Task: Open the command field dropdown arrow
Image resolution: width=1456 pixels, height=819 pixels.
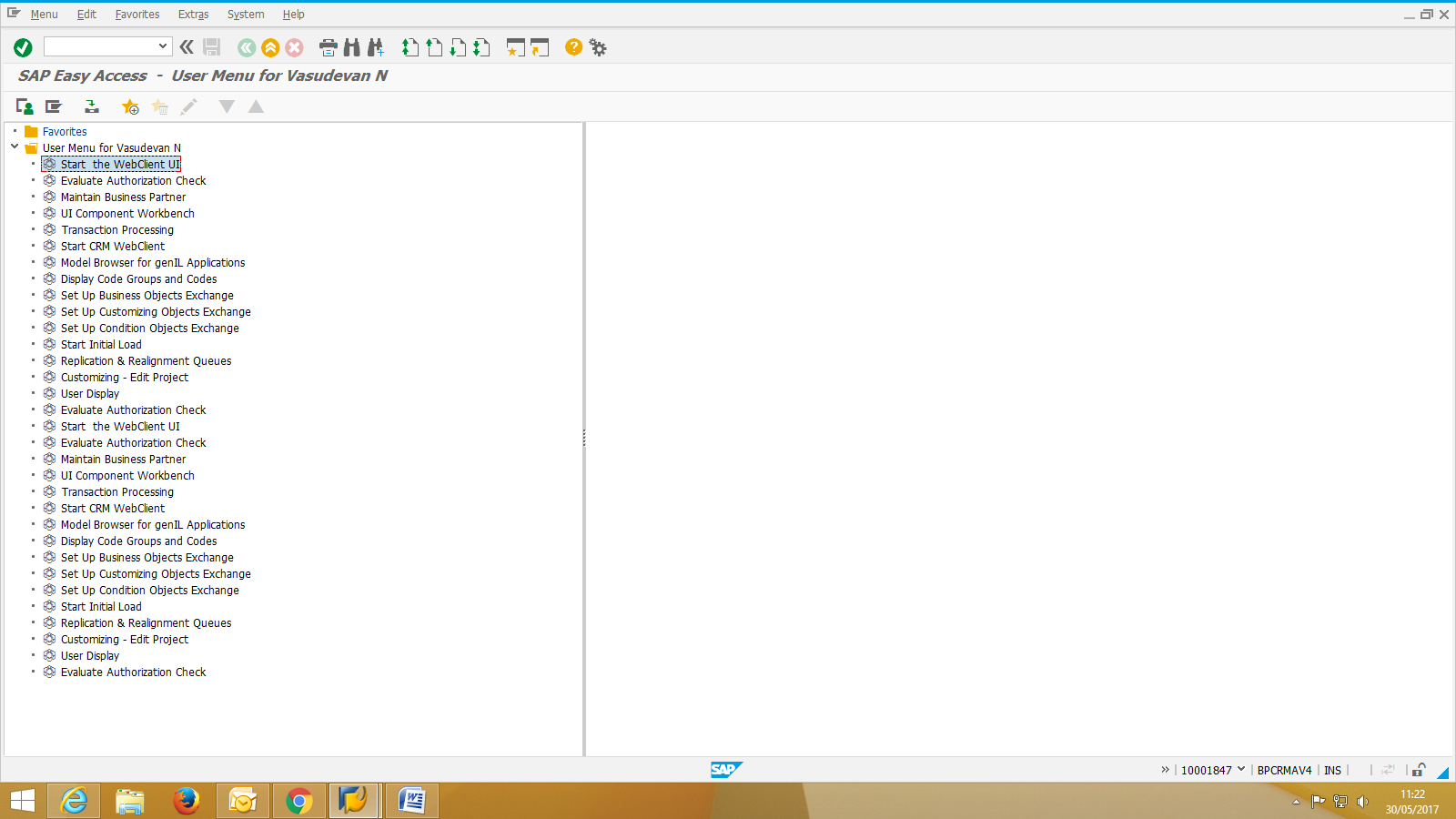Action: click(163, 46)
